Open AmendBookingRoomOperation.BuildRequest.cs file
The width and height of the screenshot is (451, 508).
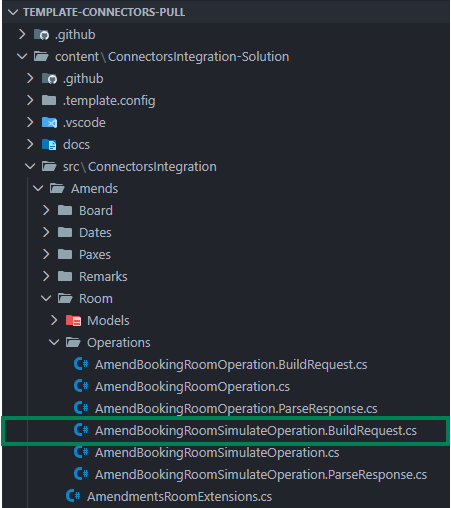231,365
